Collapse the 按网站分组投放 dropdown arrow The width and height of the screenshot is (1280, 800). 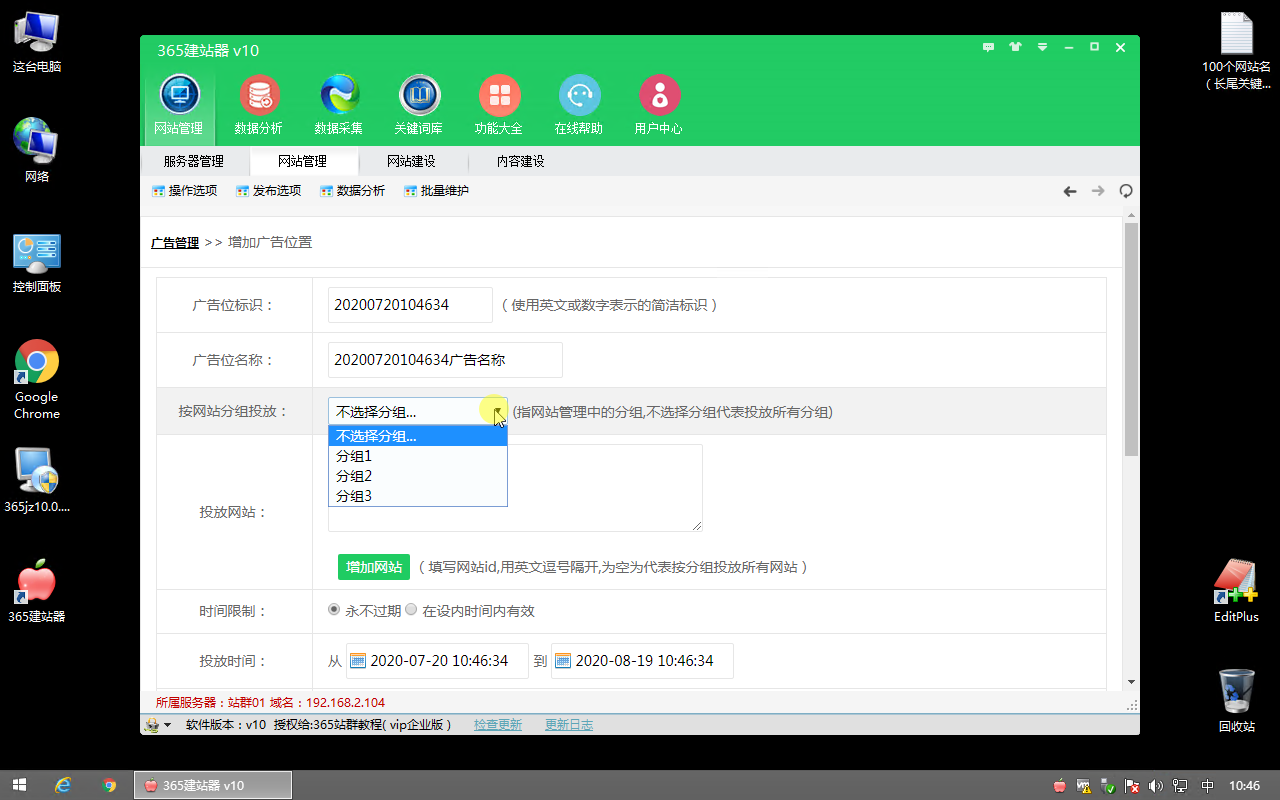(x=498, y=411)
